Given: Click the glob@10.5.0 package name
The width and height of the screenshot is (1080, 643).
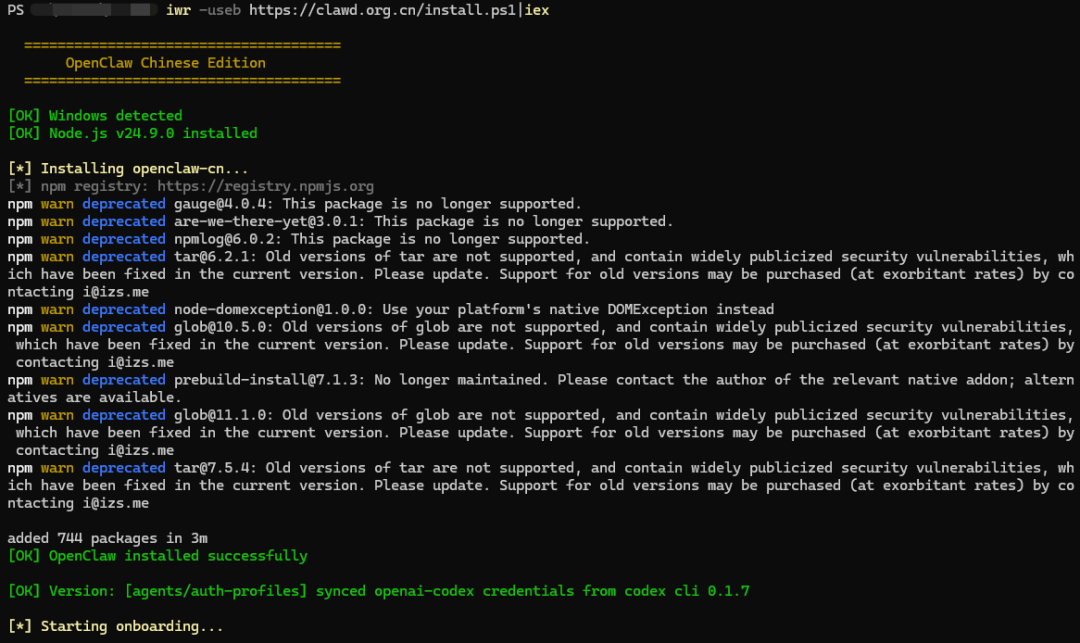Looking at the screenshot, I should point(223,327).
